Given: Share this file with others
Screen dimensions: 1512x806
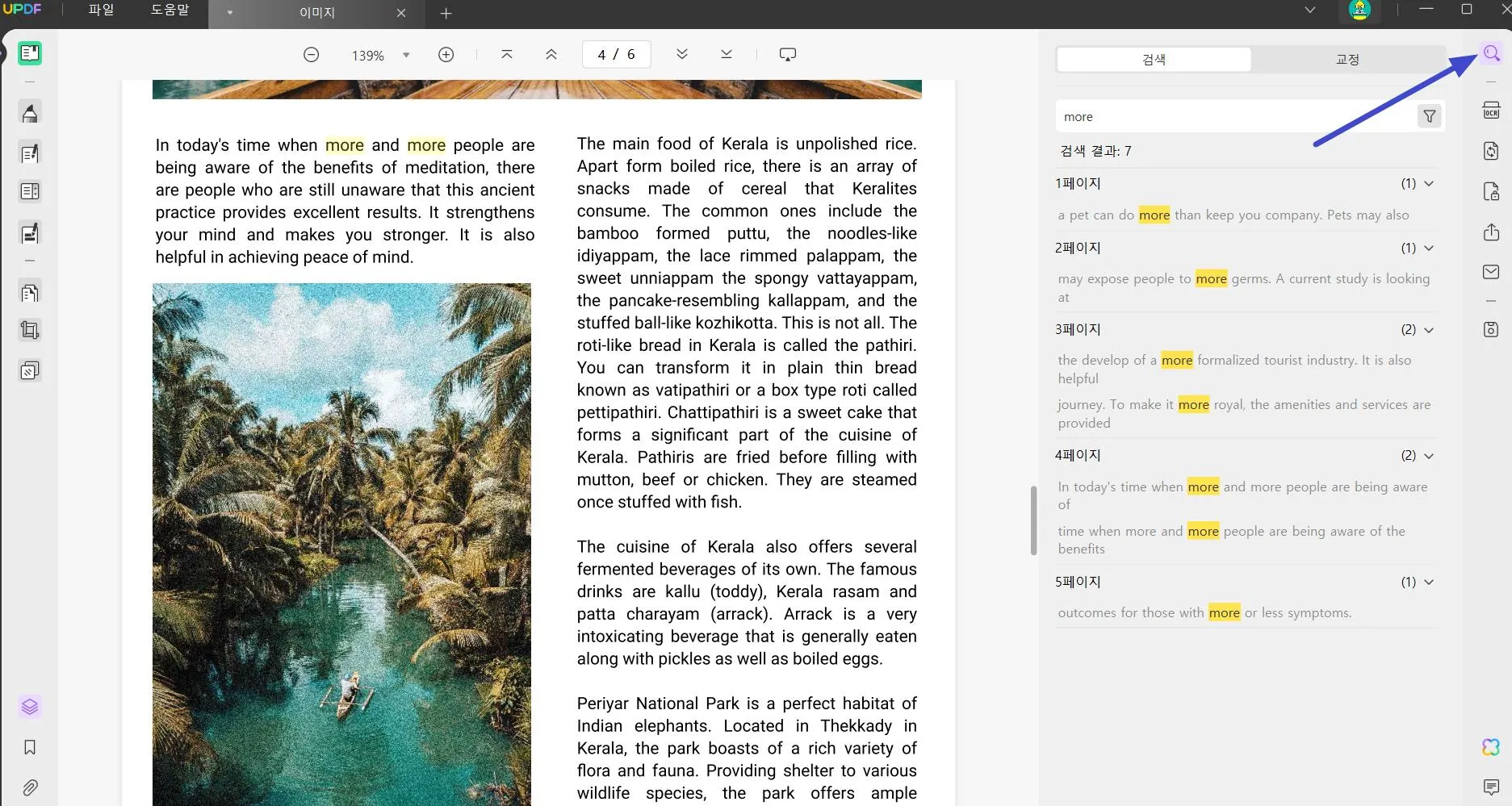Looking at the screenshot, I should point(1491,232).
